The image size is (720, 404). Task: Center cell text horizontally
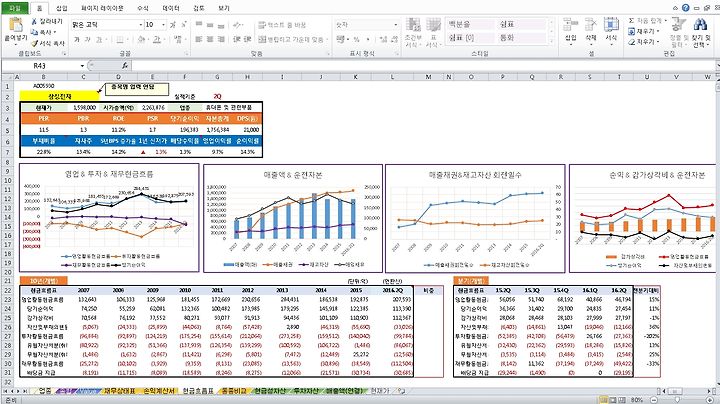pos(210,39)
